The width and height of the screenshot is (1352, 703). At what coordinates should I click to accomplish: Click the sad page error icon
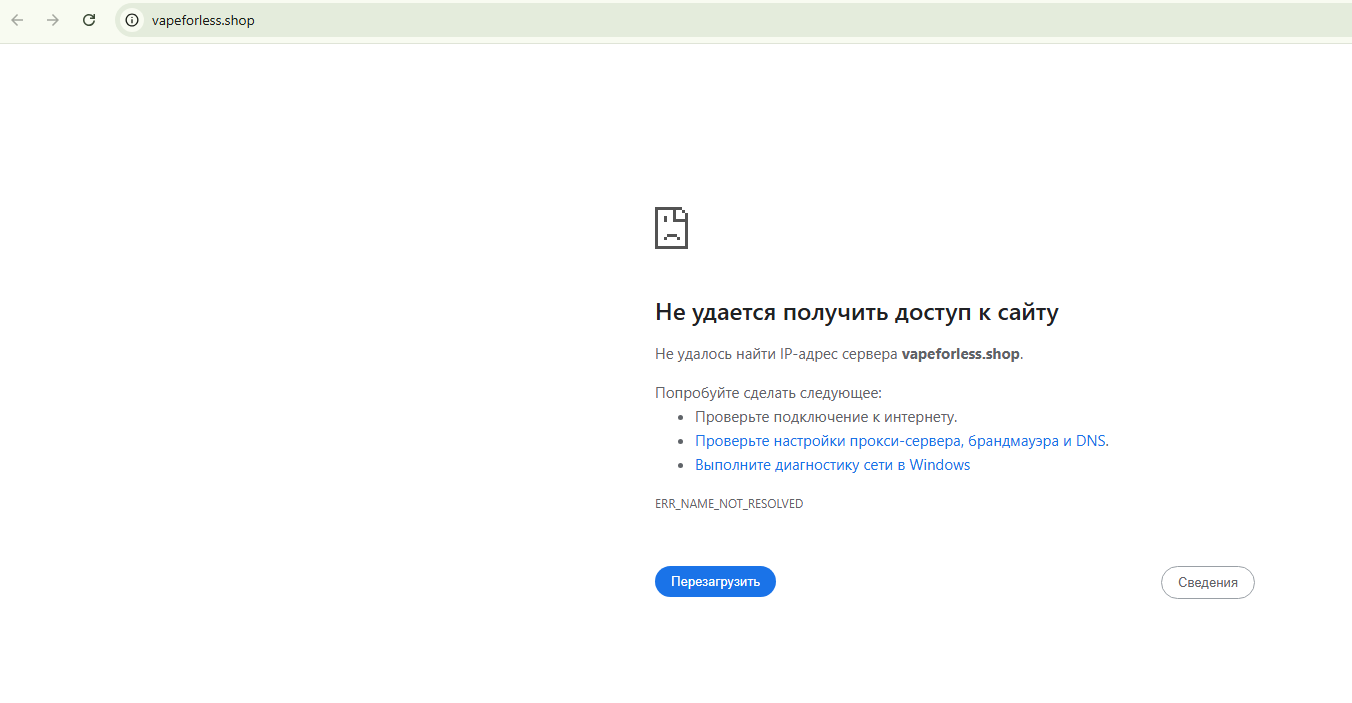[671, 228]
